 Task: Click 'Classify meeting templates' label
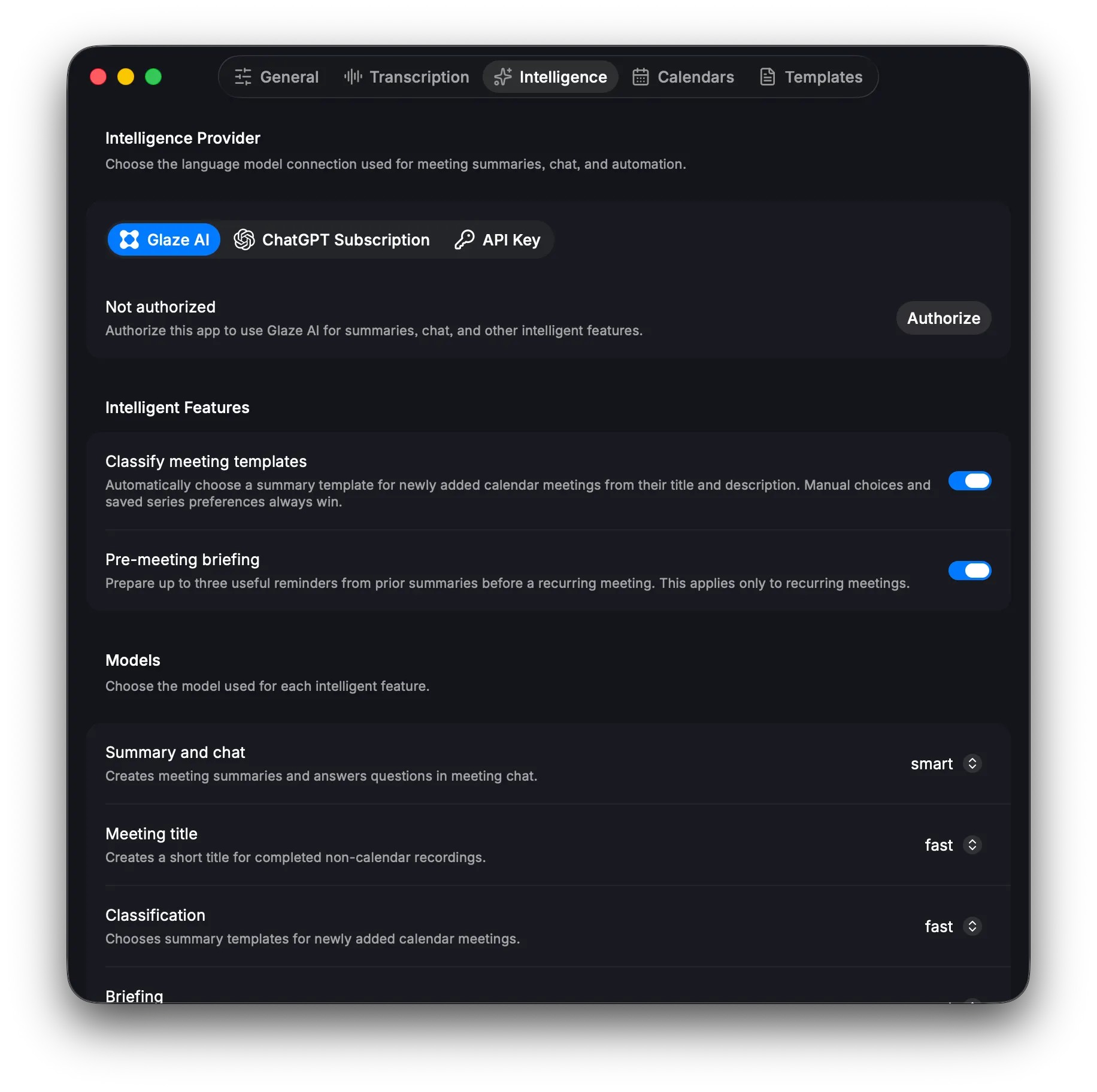click(206, 461)
